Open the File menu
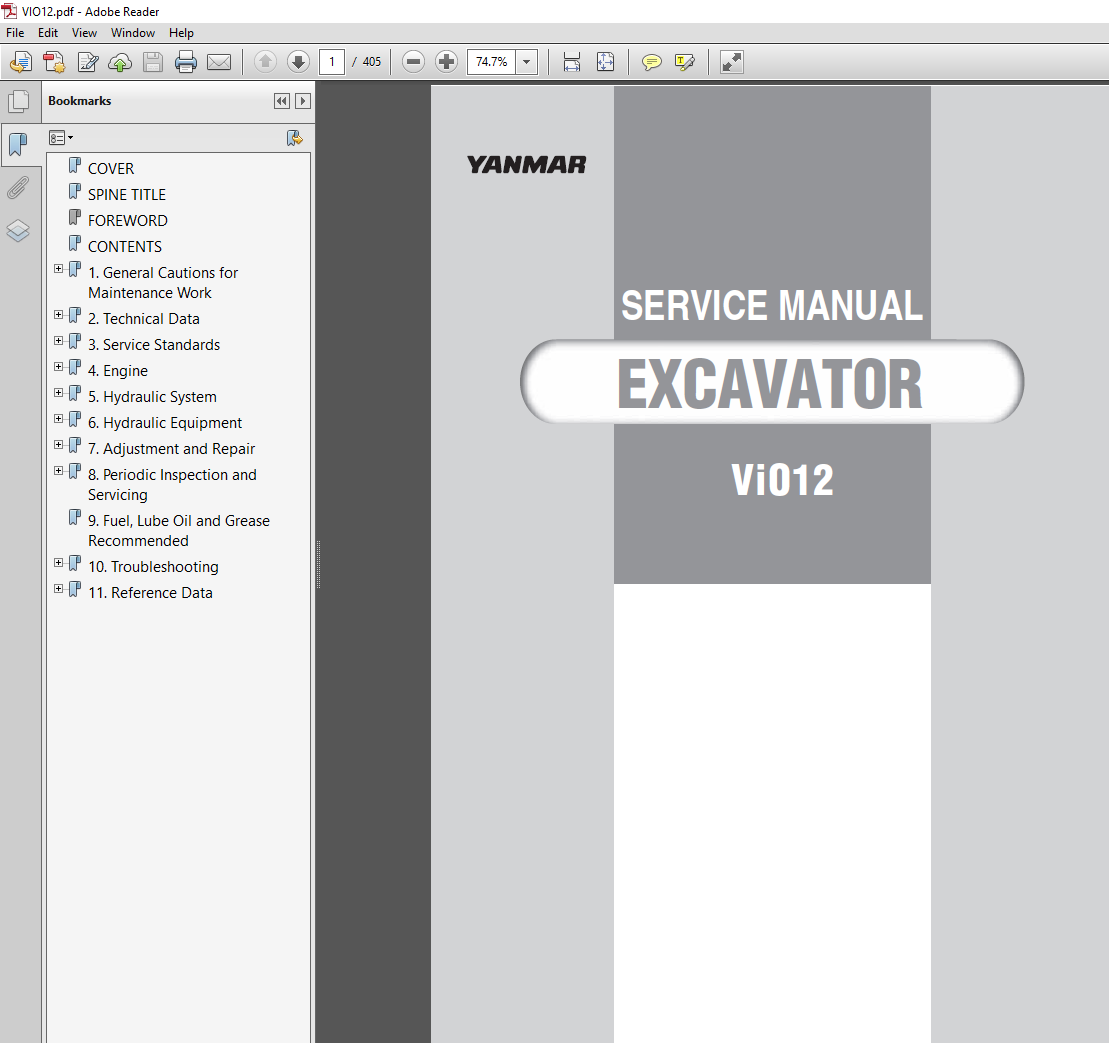Image resolution: width=1109 pixels, height=1043 pixels. coord(15,33)
